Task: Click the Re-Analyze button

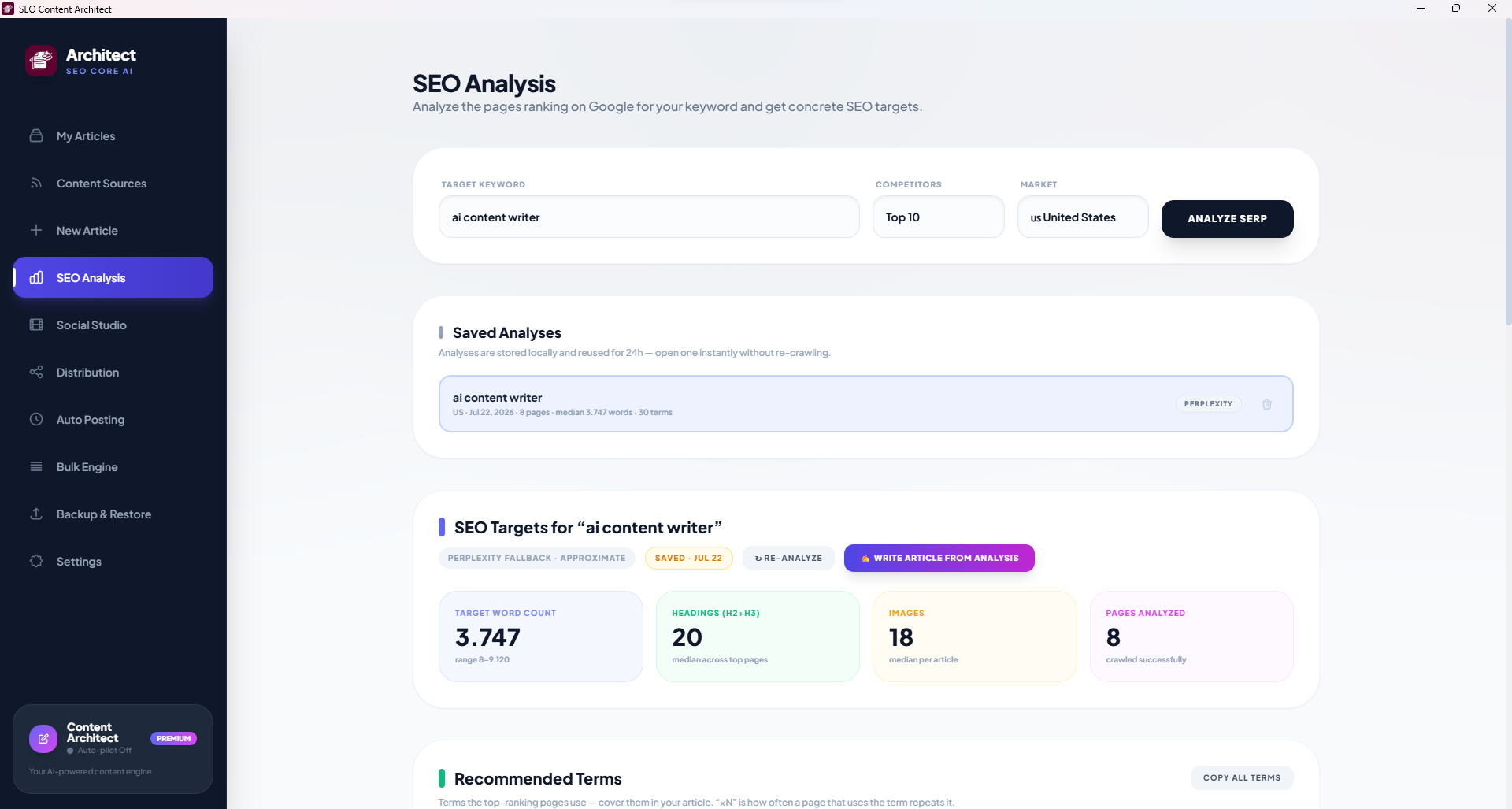Action: point(788,558)
